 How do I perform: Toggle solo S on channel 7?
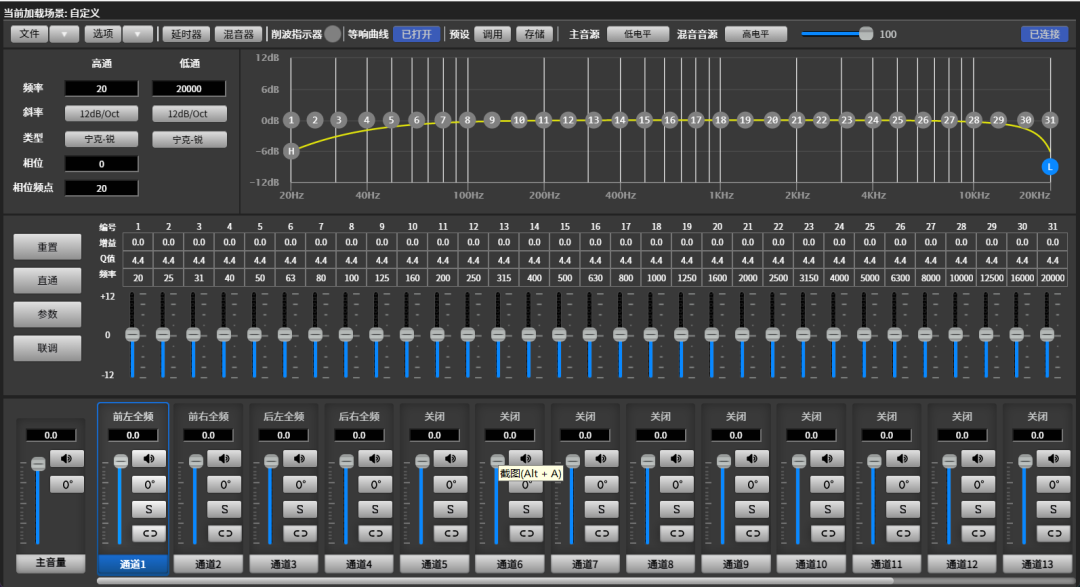(601, 509)
